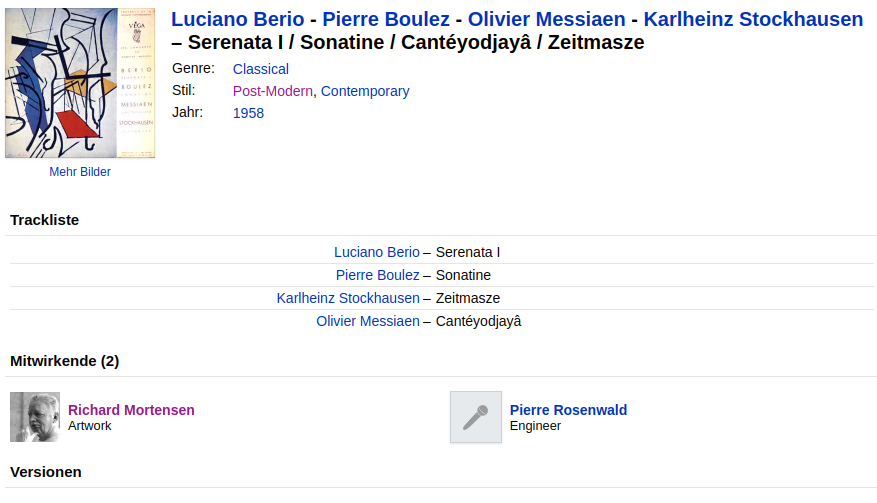Open Luciano Berio in the title
Viewport: 877px width, 503px height.
[x=237, y=19]
